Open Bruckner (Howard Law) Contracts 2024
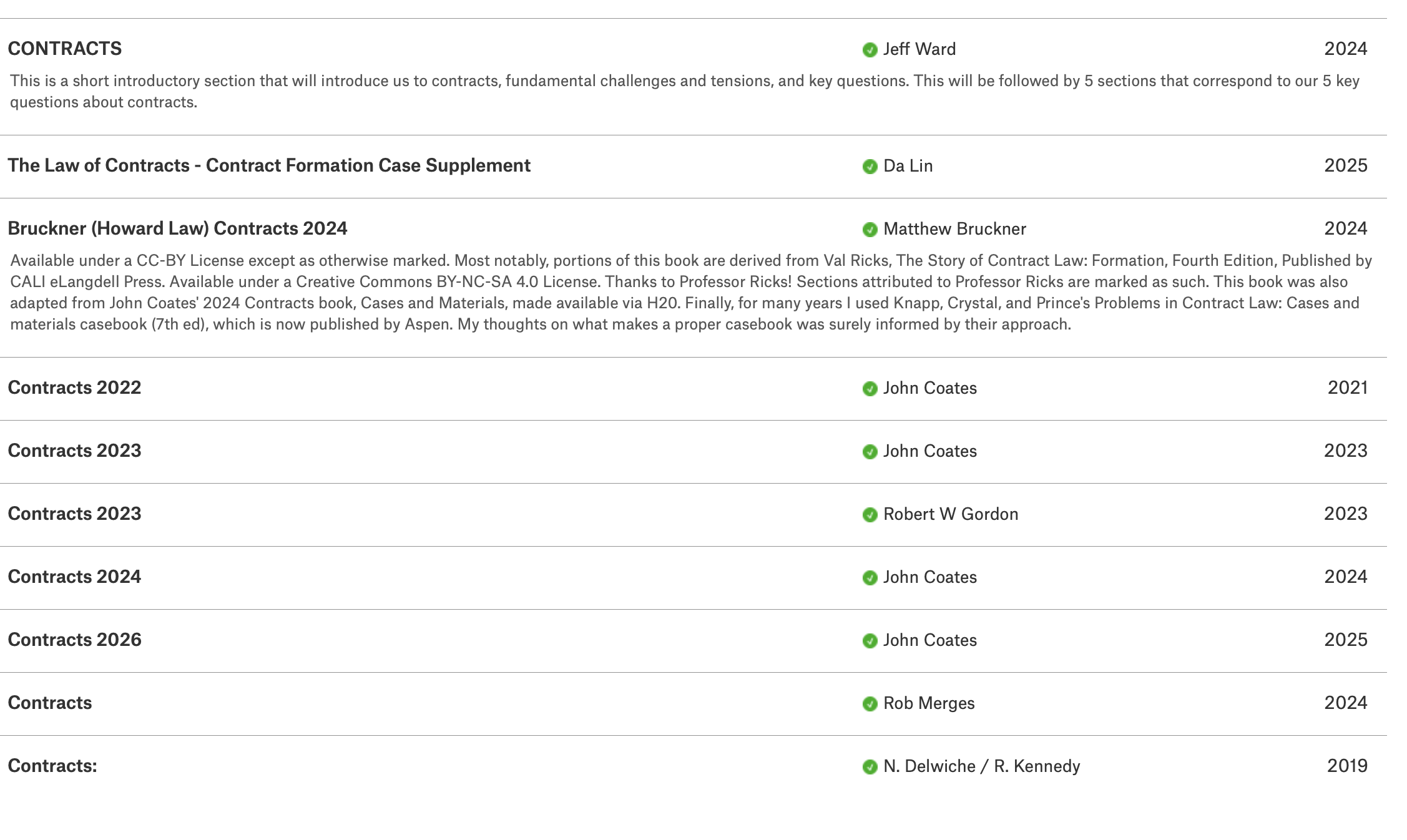This screenshot has height=840, width=1407. point(177,228)
